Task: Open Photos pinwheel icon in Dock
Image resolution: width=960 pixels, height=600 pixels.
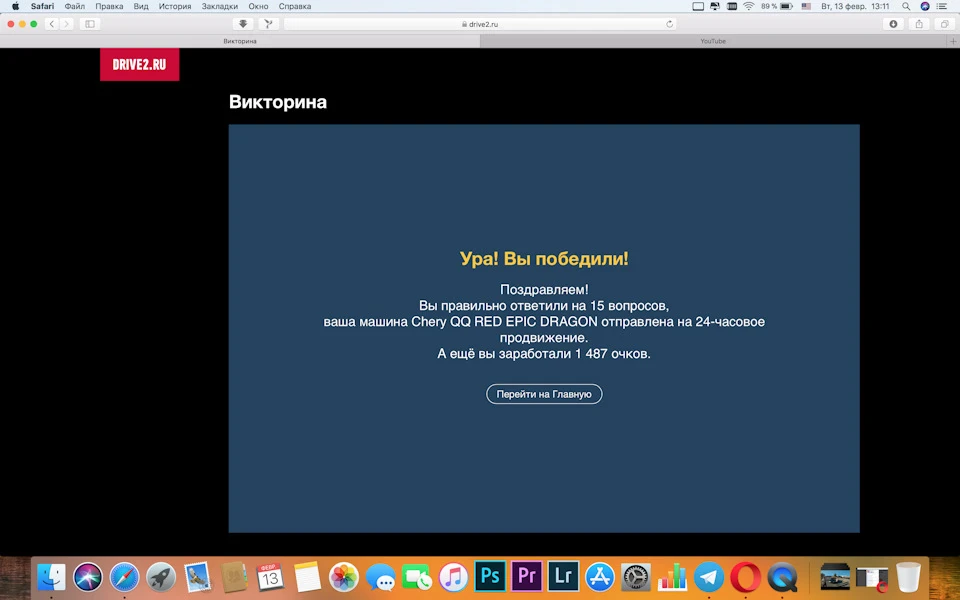Action: (343, 577)
